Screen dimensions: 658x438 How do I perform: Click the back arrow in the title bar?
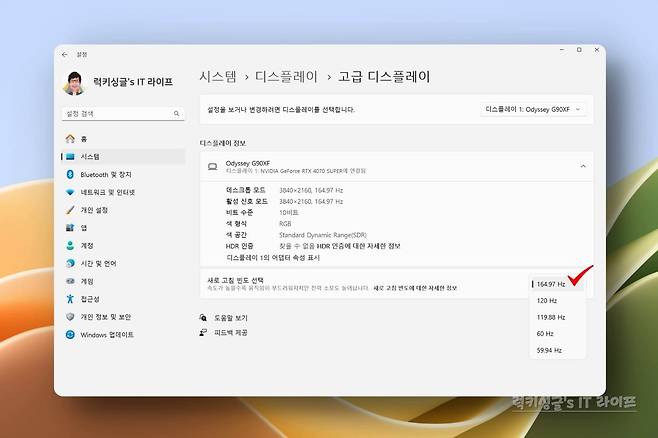point(65,54)
